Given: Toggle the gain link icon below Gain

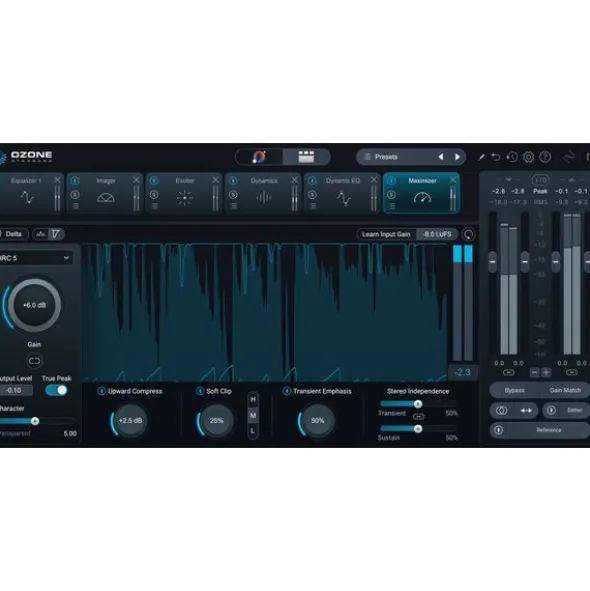Looking at the screenshot, I should tap(34, 361).
